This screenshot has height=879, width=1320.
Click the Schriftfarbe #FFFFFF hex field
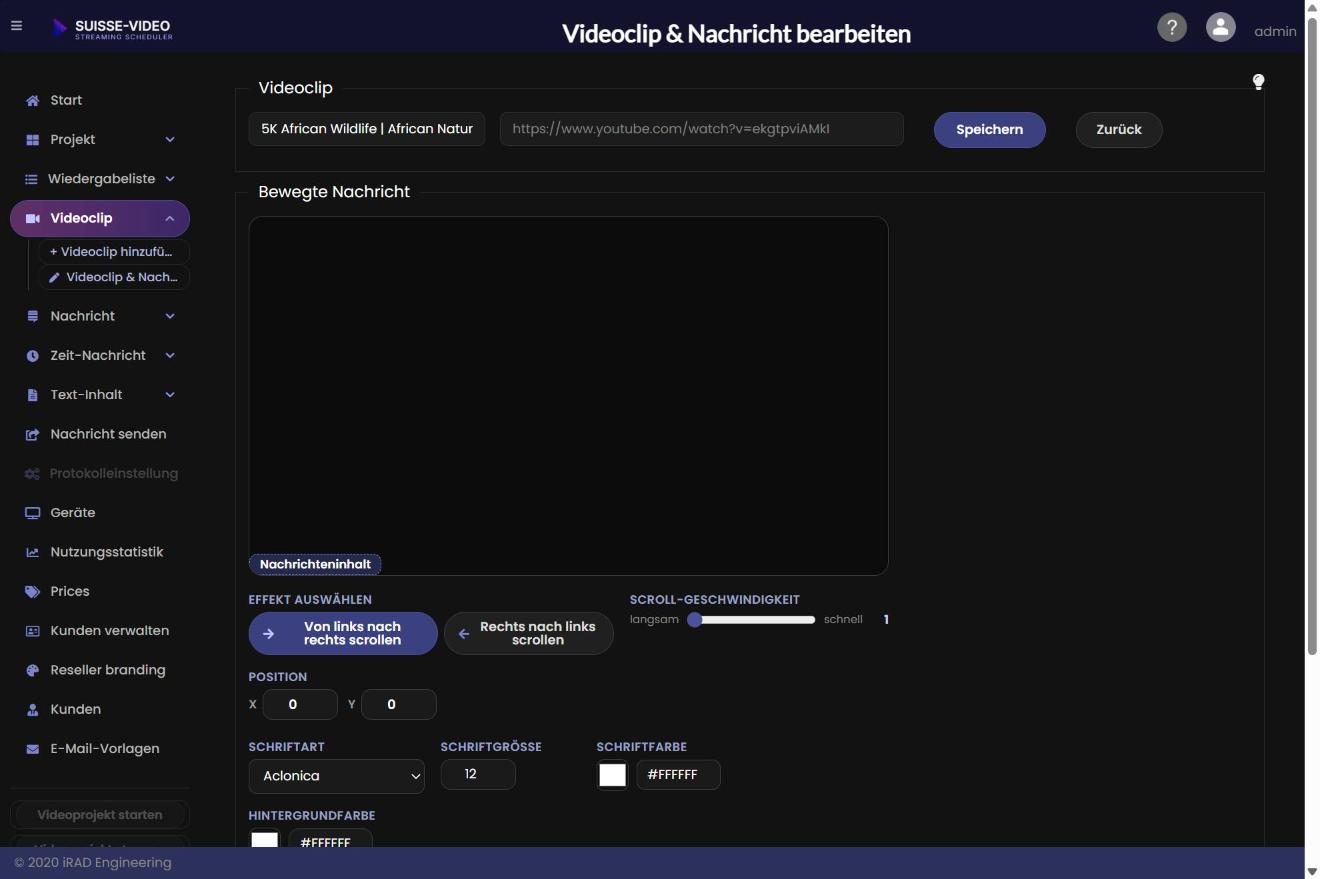pyautogui.click(x=678, y=775)
